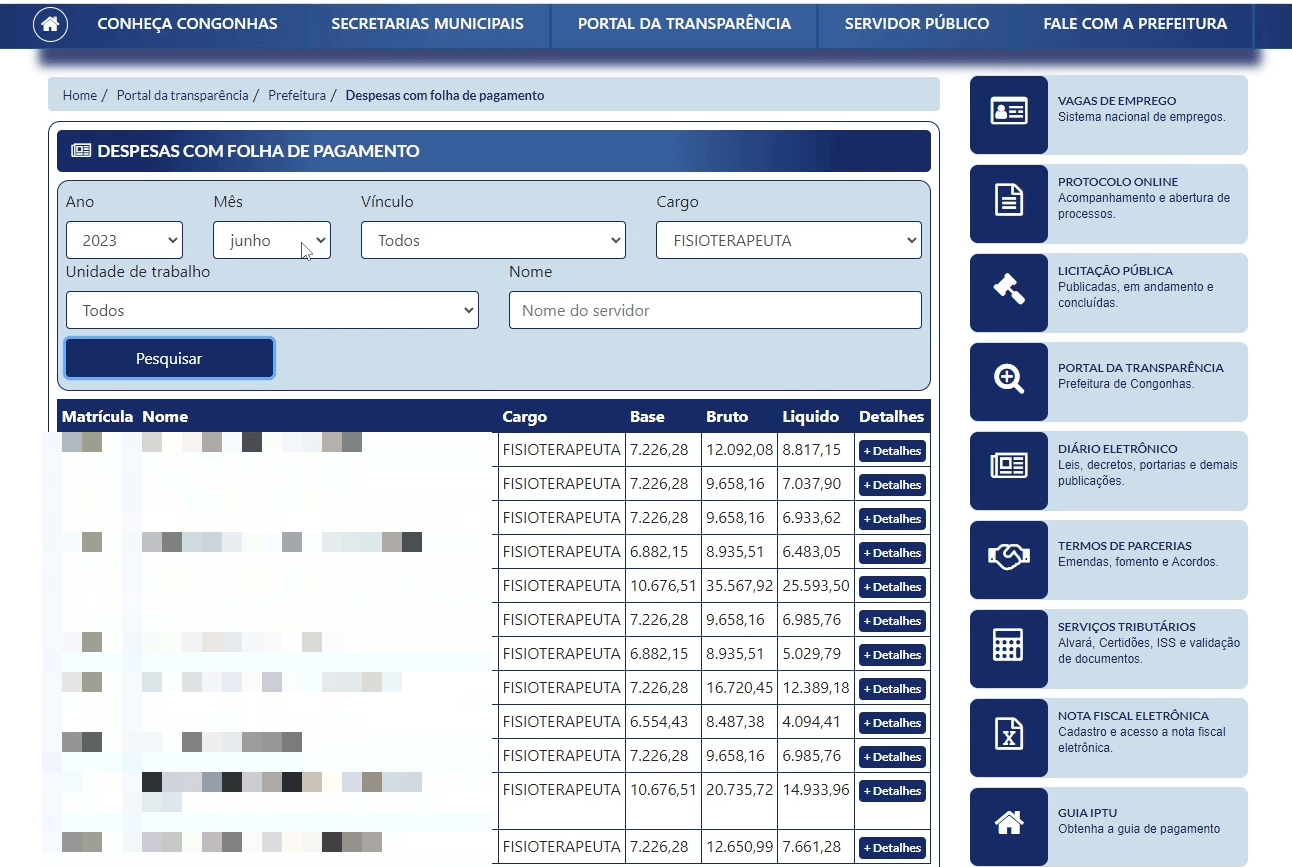The width and height of the screenshot is (1292, 867).
Task: Open the Nota Fiscal Eletrônica spreadsheet icon
Action: point(1009,733)
